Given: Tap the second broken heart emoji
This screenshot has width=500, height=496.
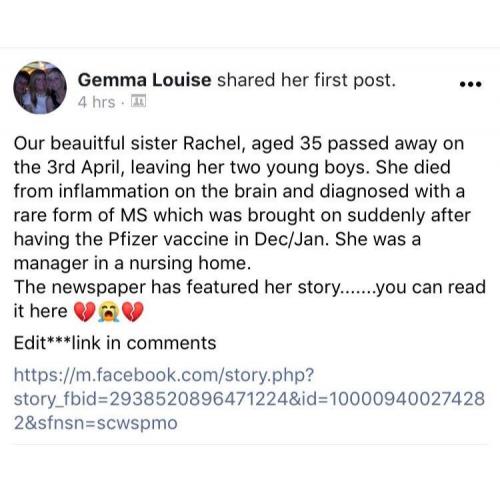Looking at the screenshot, I should 133,311.
